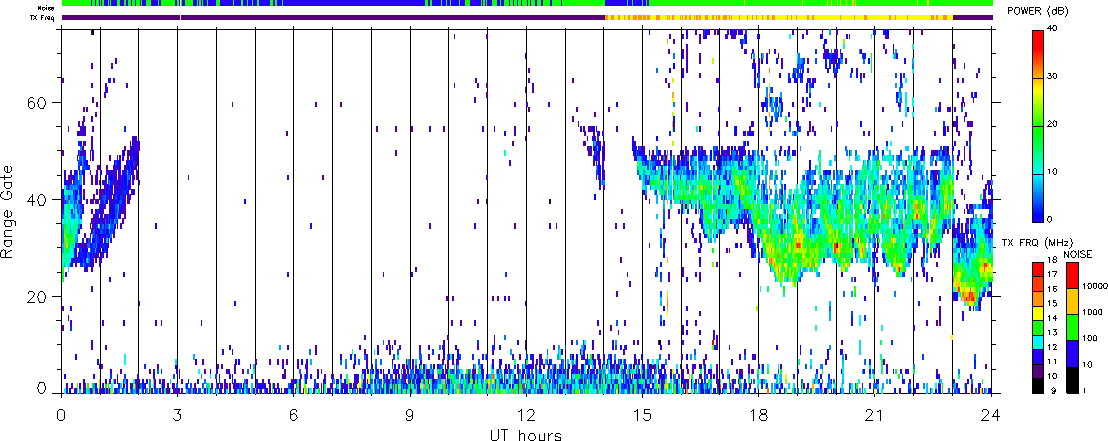Click the 'TX FRQ (MHz)' legend title
This screenshot has width=1108, height=441.
[x=1035, y=242]
